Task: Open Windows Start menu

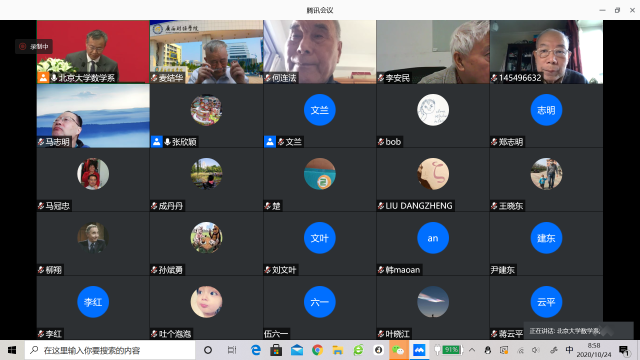Action: 12,350
